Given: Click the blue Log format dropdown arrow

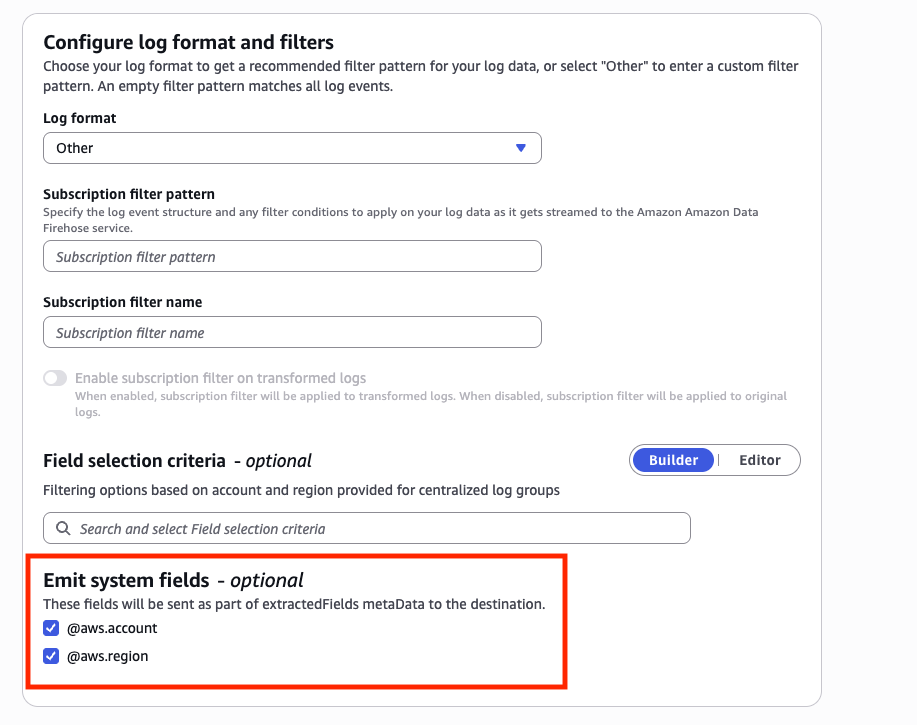Looking at the screenshot, I should tap(520, 148).
